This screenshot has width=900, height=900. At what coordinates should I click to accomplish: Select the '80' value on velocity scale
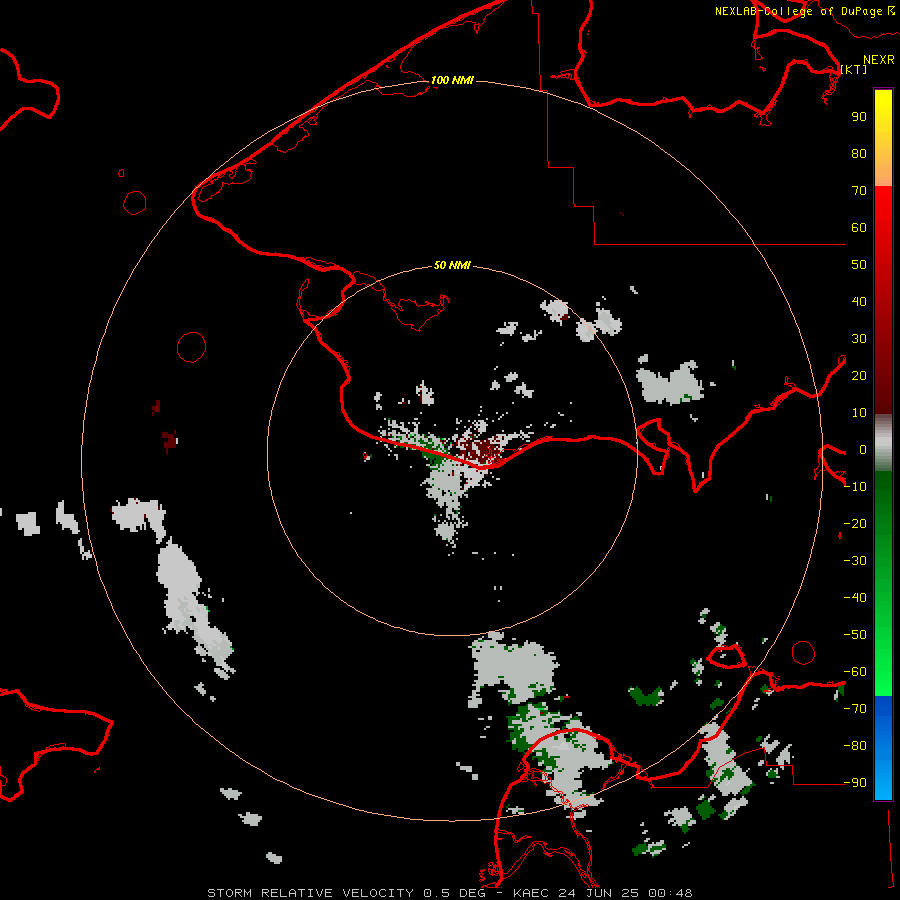pyautogui.click(x=859, y=153)
